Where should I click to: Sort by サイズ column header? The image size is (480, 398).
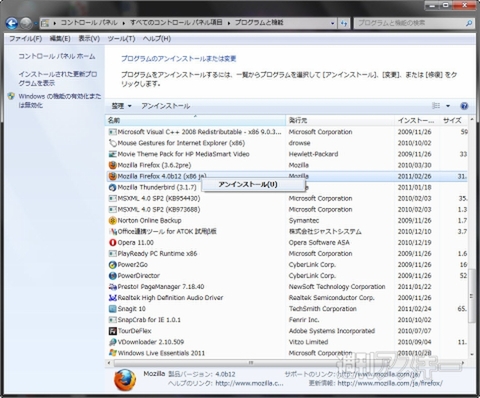pyautogui.click(x=453, y=120)
